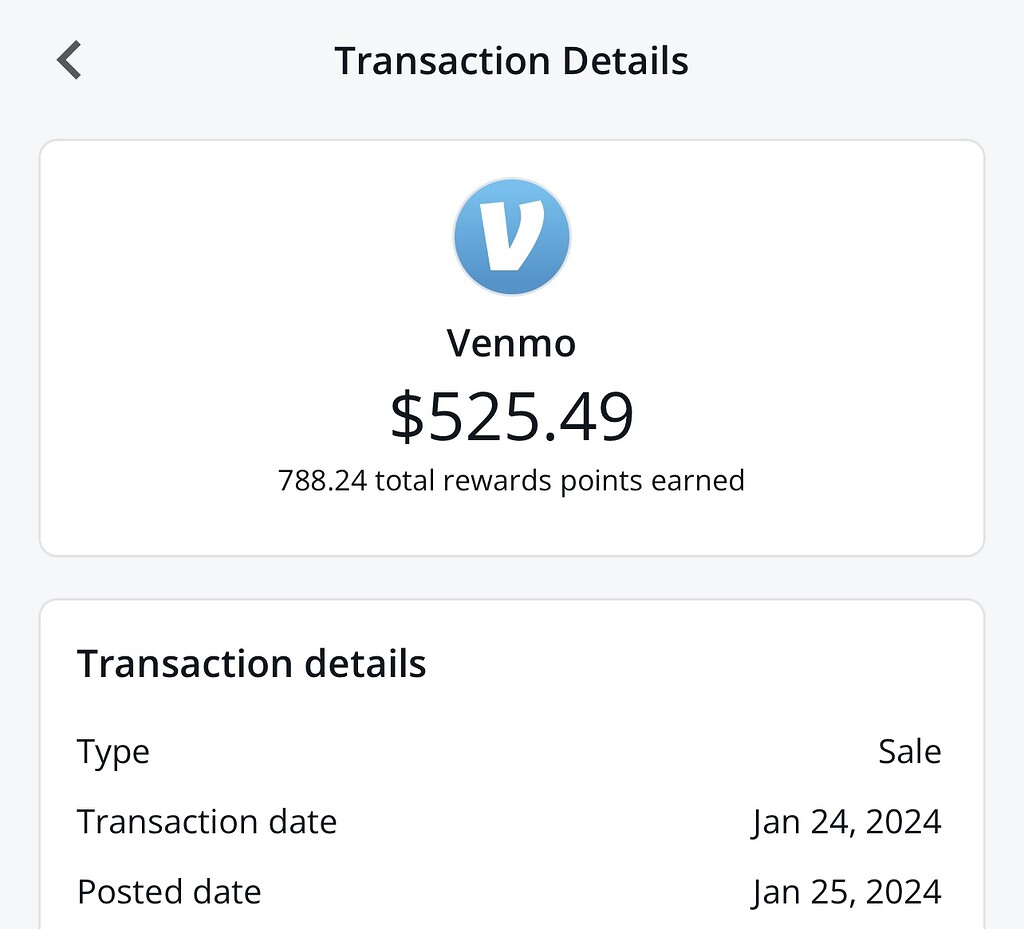The height and width of the screenshot is (929, 1024).
Task: Click the V inside the Venmo badge
Action: pyautogui.click(x=512, y=236)
